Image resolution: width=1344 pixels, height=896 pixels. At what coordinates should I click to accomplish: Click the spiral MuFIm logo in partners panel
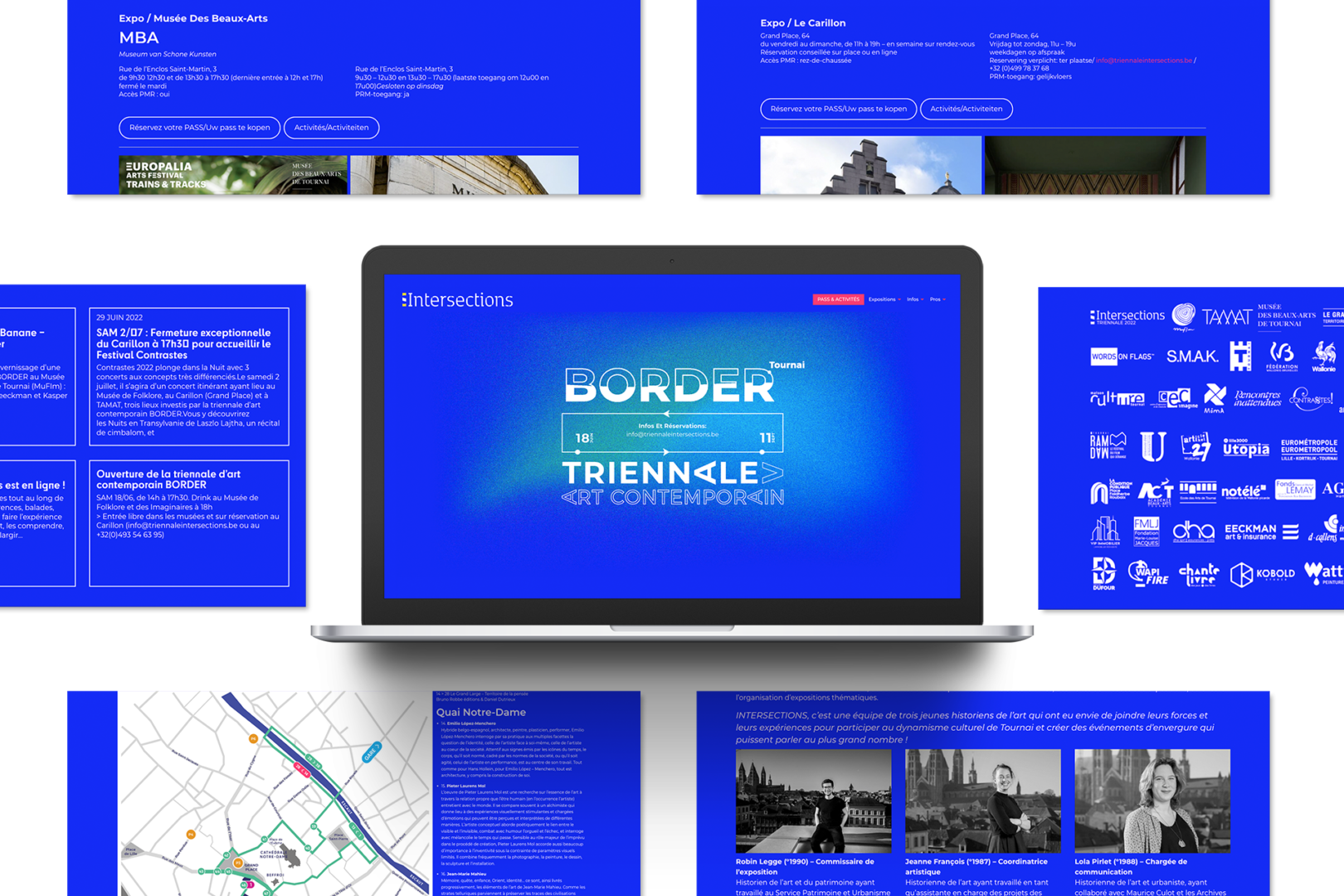click(x=1184, y=316)
